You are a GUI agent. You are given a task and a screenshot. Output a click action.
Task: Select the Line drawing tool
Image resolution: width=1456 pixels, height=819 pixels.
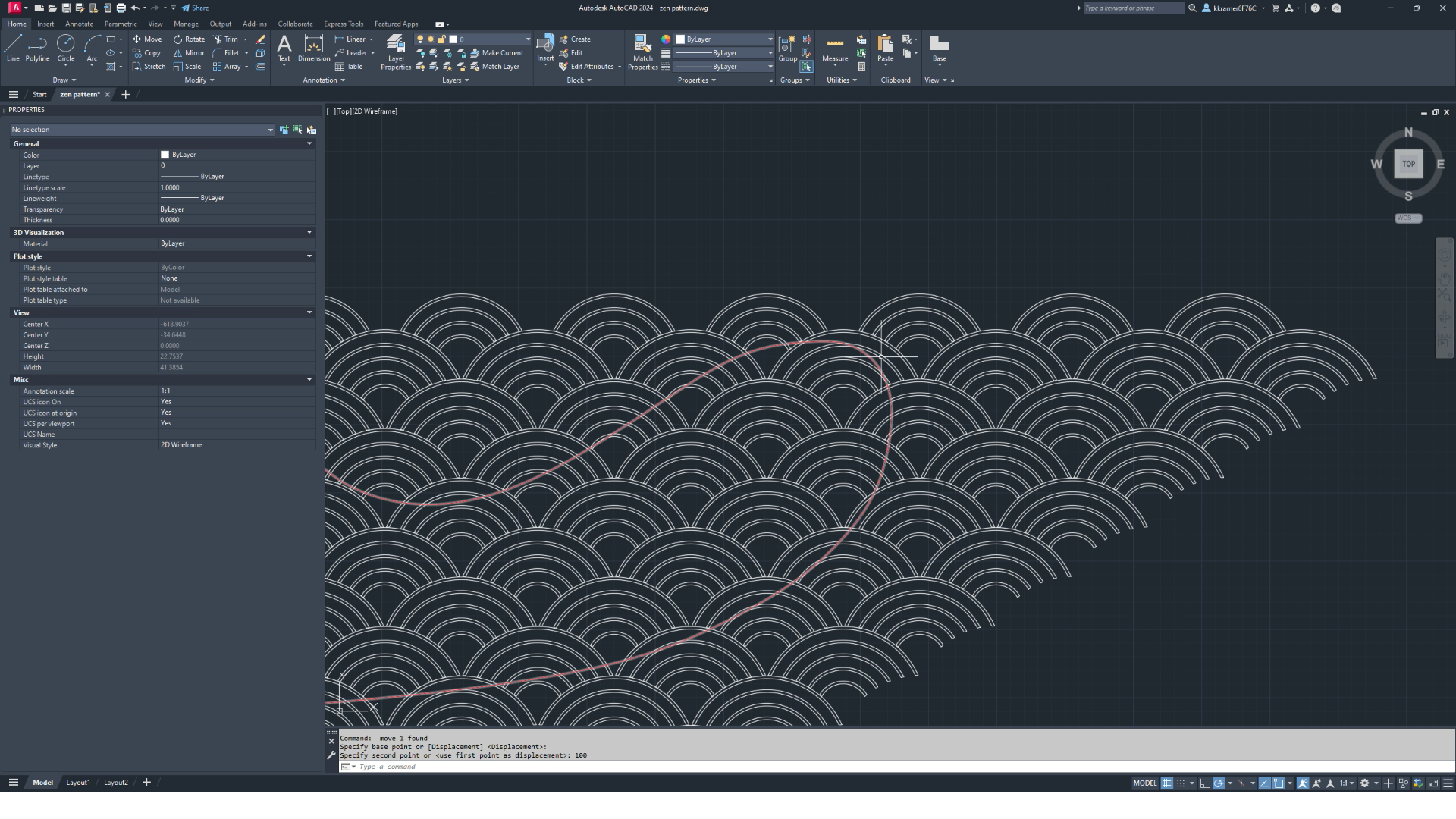click(13, 48)
